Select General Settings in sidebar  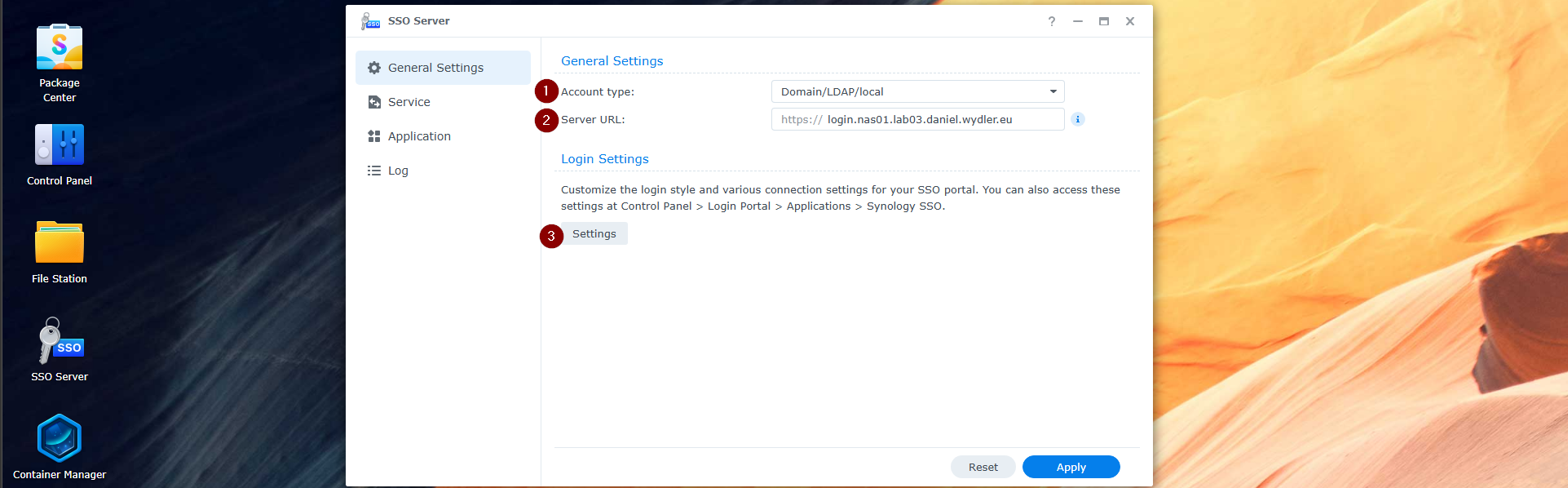coord(443,68)
